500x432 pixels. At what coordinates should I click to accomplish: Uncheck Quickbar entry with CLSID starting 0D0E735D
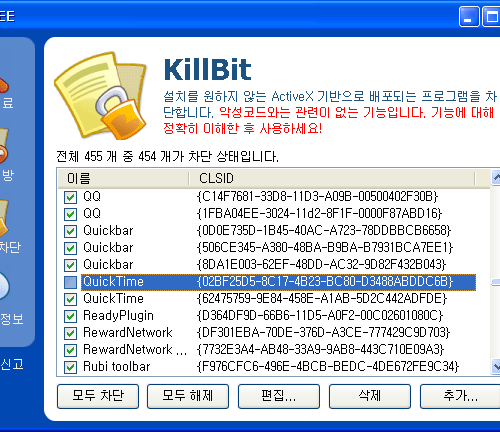tap(70, 231)
